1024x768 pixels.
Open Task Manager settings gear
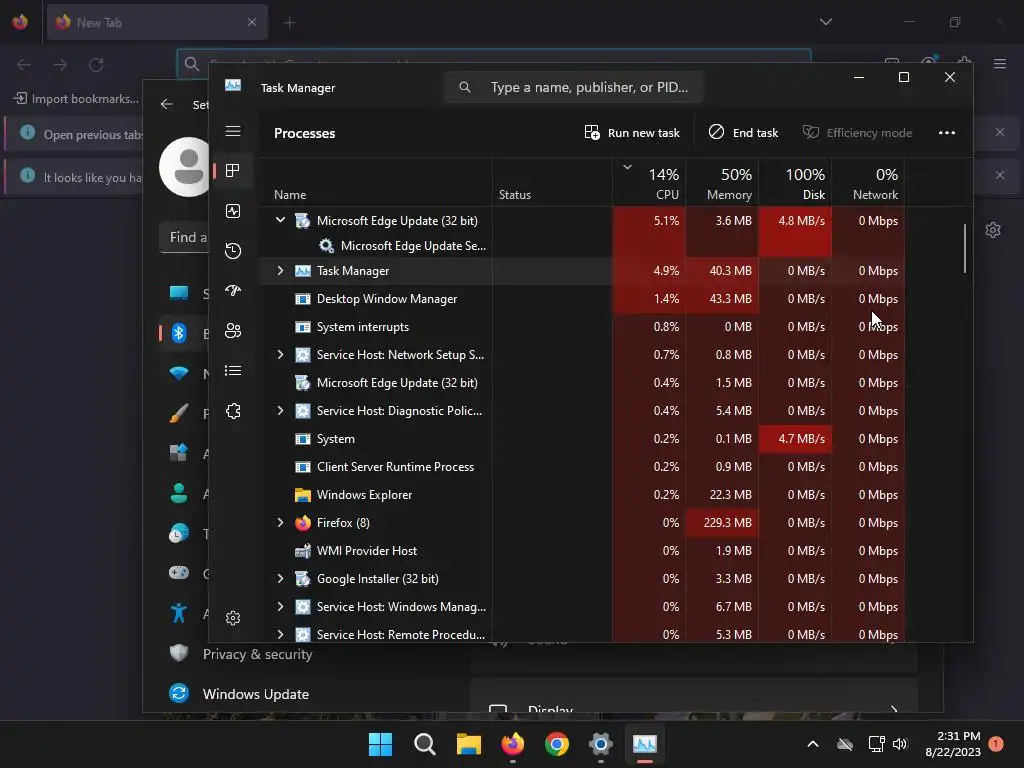[x=232, y=618]
